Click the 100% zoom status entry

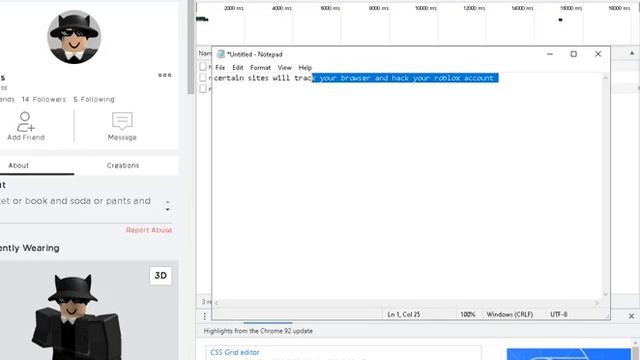click(x=468, y=314)
